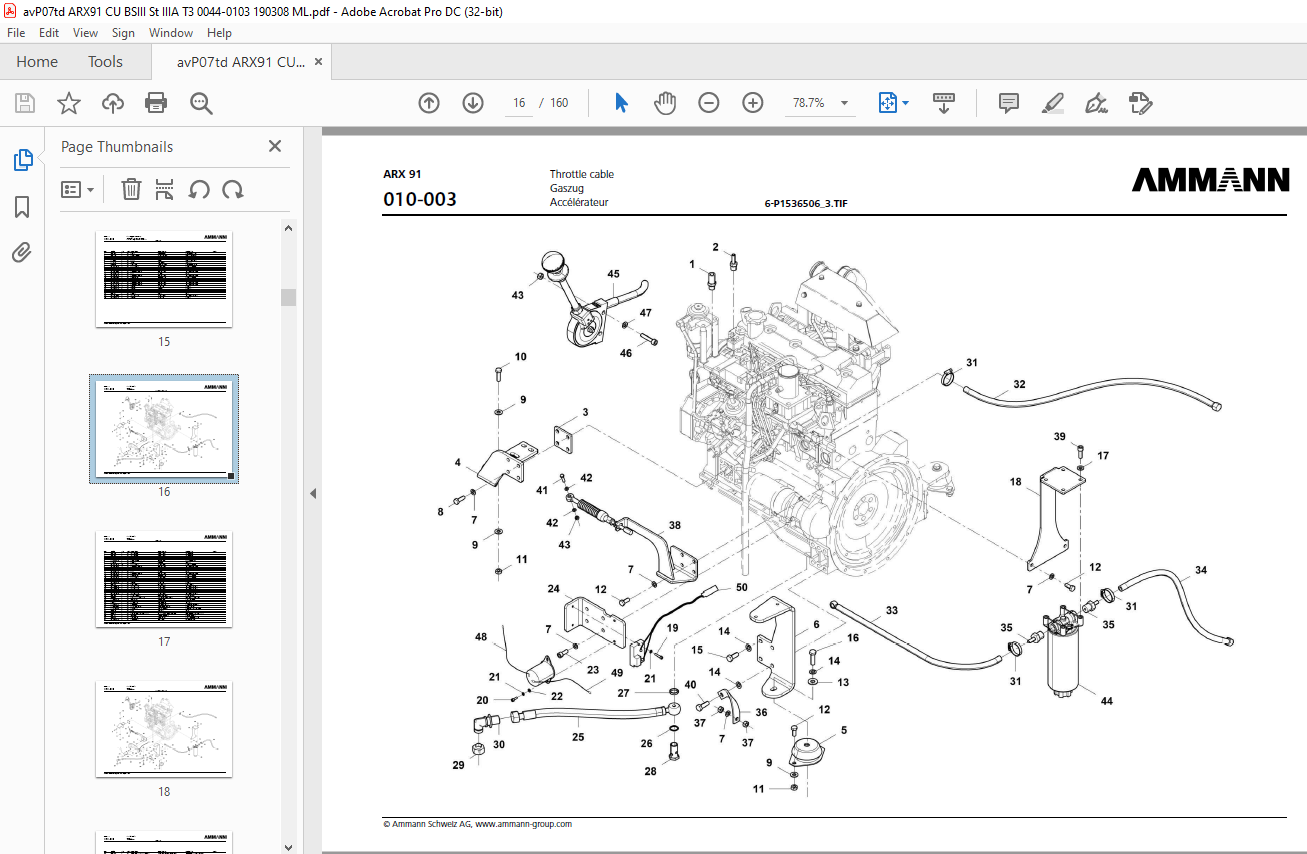This screenshot has width=1307, height=854.
Task: Close the Page Thumbnails panel
Action: point(275,146)
